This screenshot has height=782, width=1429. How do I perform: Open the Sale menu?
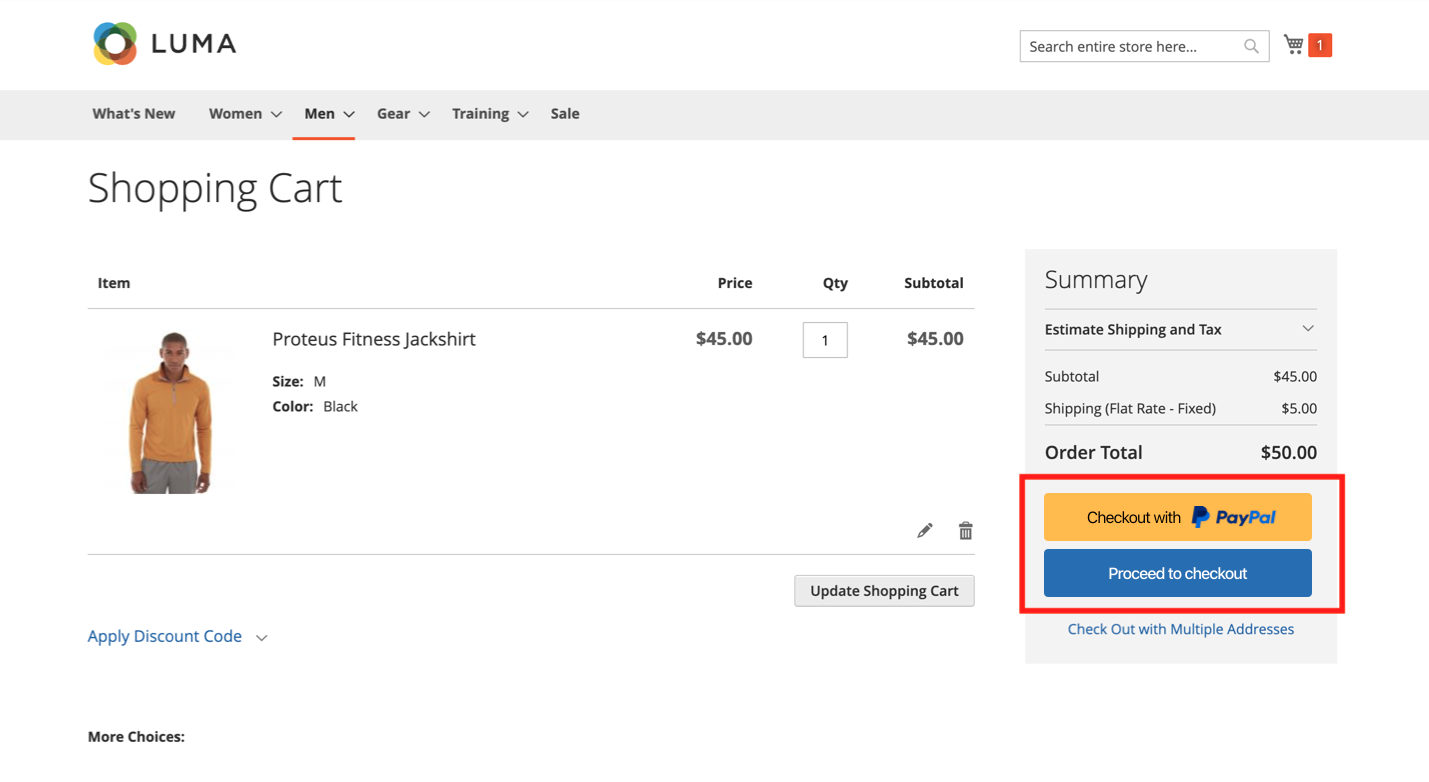pyautogui.click(x=564, y=113)
